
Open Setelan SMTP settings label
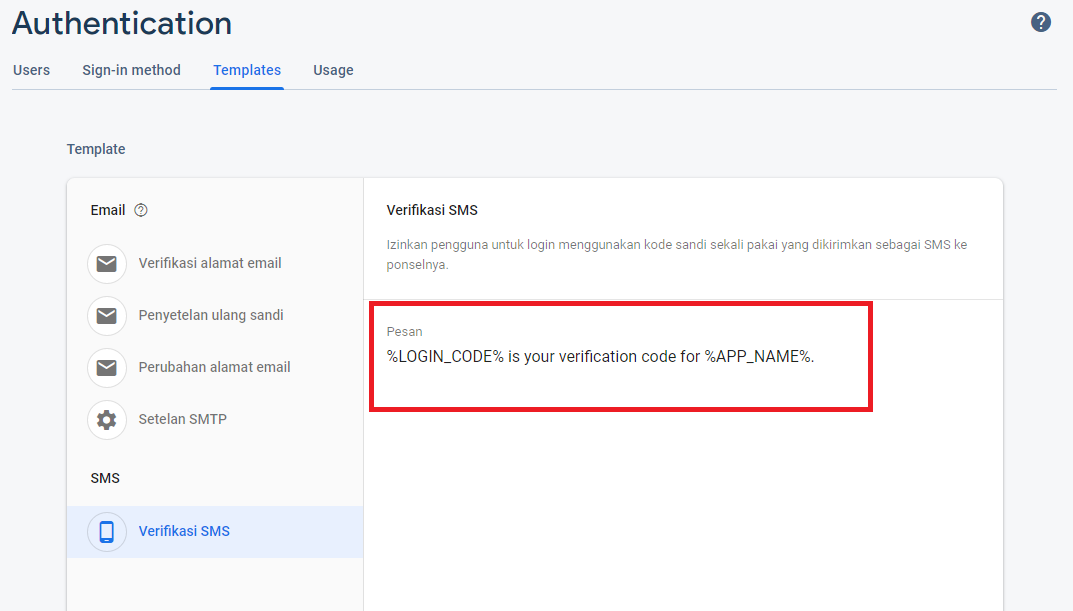[x=182, y=419]
